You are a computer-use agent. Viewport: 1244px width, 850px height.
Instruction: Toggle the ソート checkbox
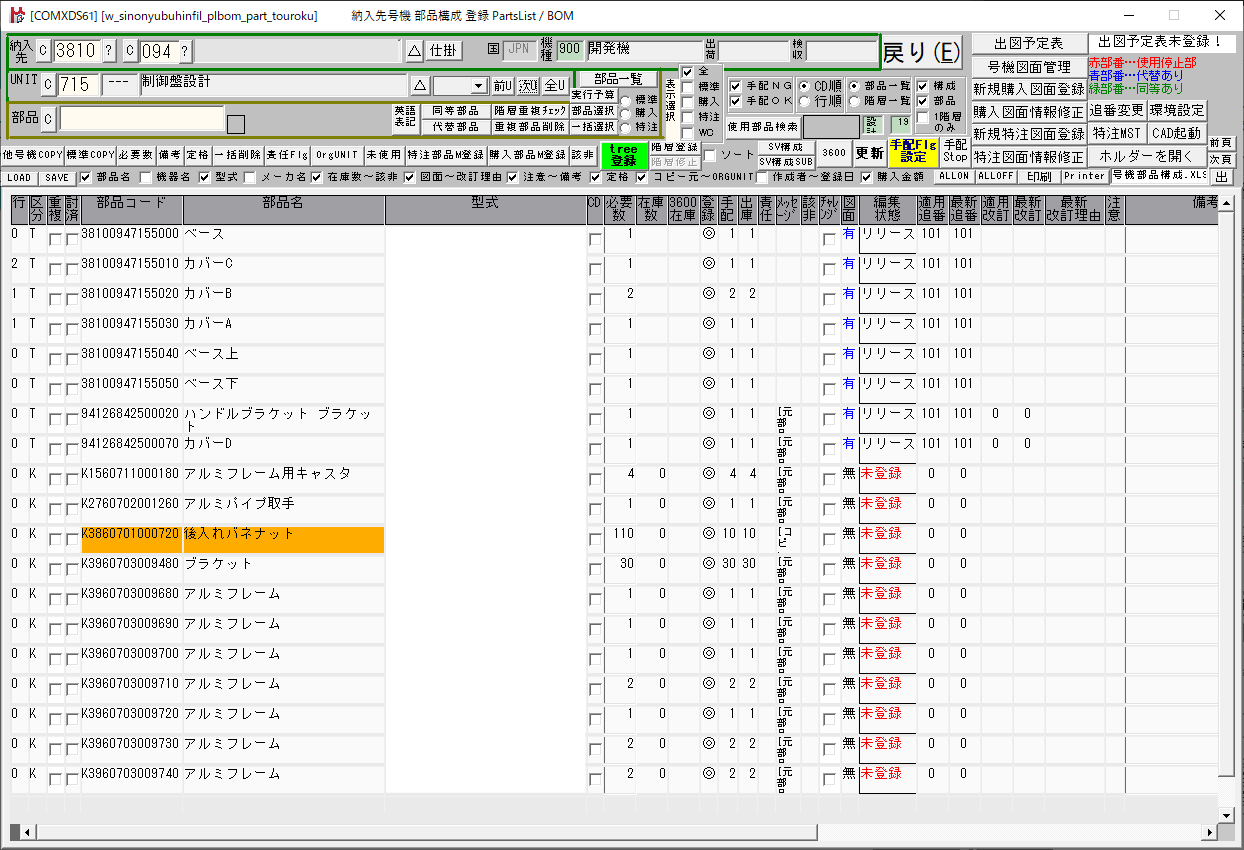click(x=710, y=155)
